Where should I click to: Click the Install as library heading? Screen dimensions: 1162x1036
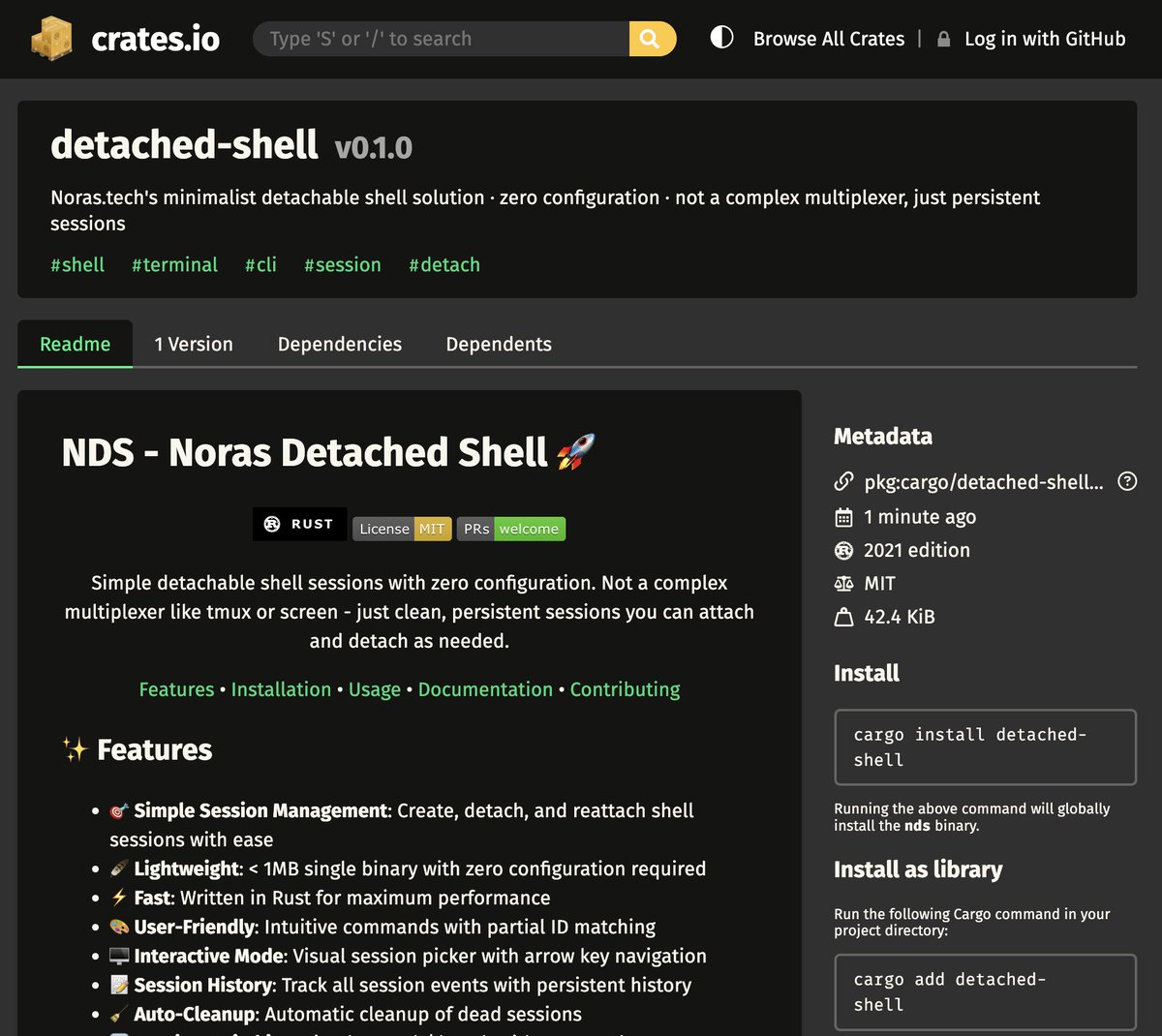click(918, 869)
